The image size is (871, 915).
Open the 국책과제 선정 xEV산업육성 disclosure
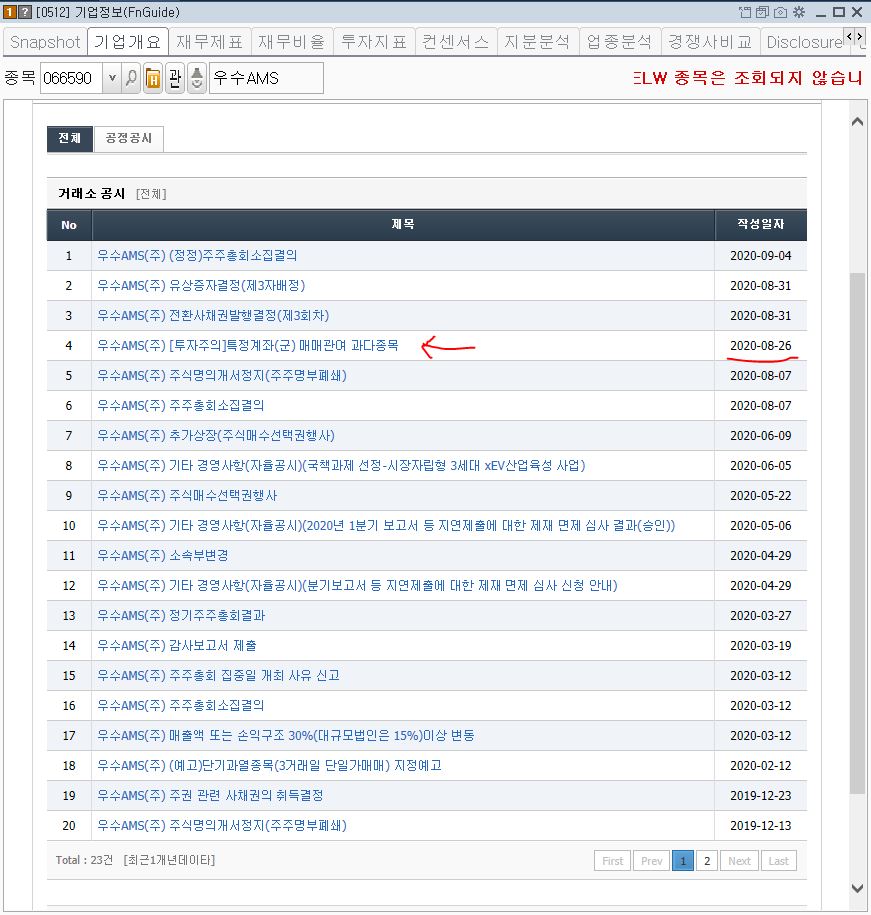(x=341, y=466)
